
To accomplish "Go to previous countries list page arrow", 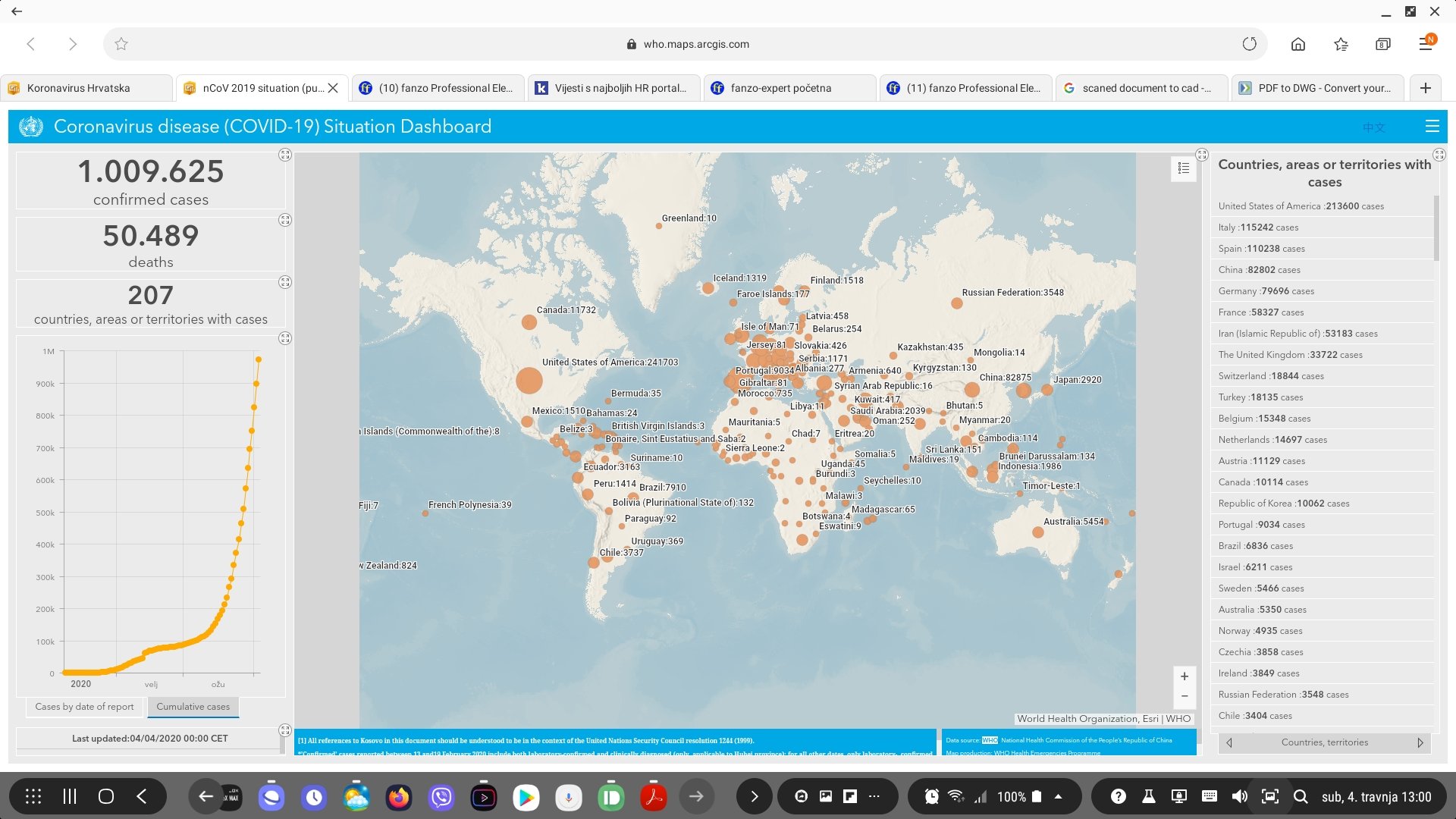I will [x=1229, y=743].
